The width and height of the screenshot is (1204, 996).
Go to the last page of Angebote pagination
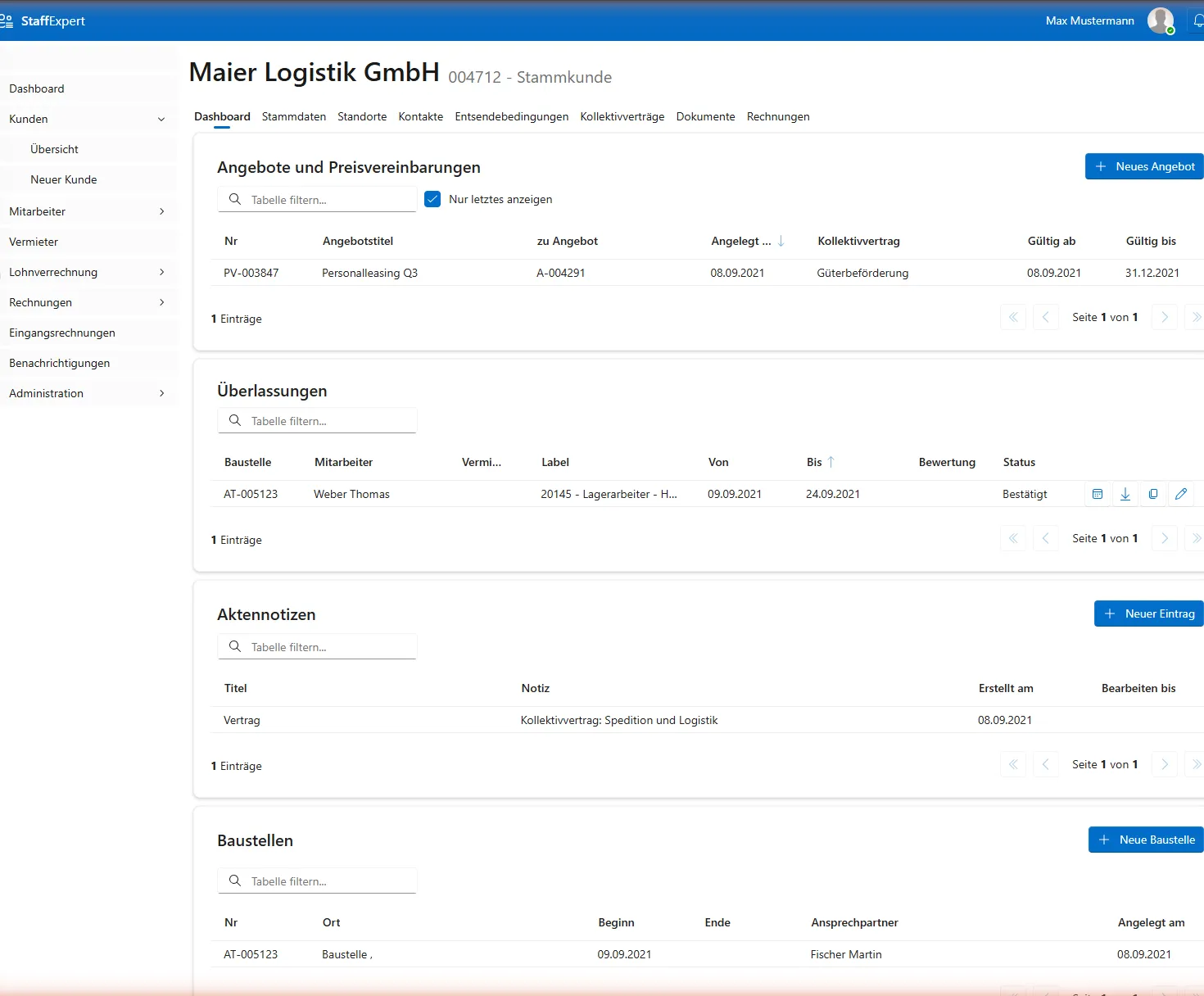(x=1195, y=317)
